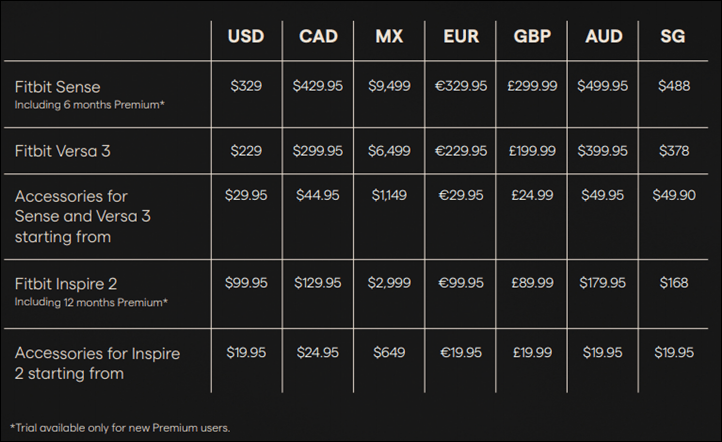722x442 pixels.
Task: Click the Fitbit Versa 3 row label
Action: click(x=63, y=151)
